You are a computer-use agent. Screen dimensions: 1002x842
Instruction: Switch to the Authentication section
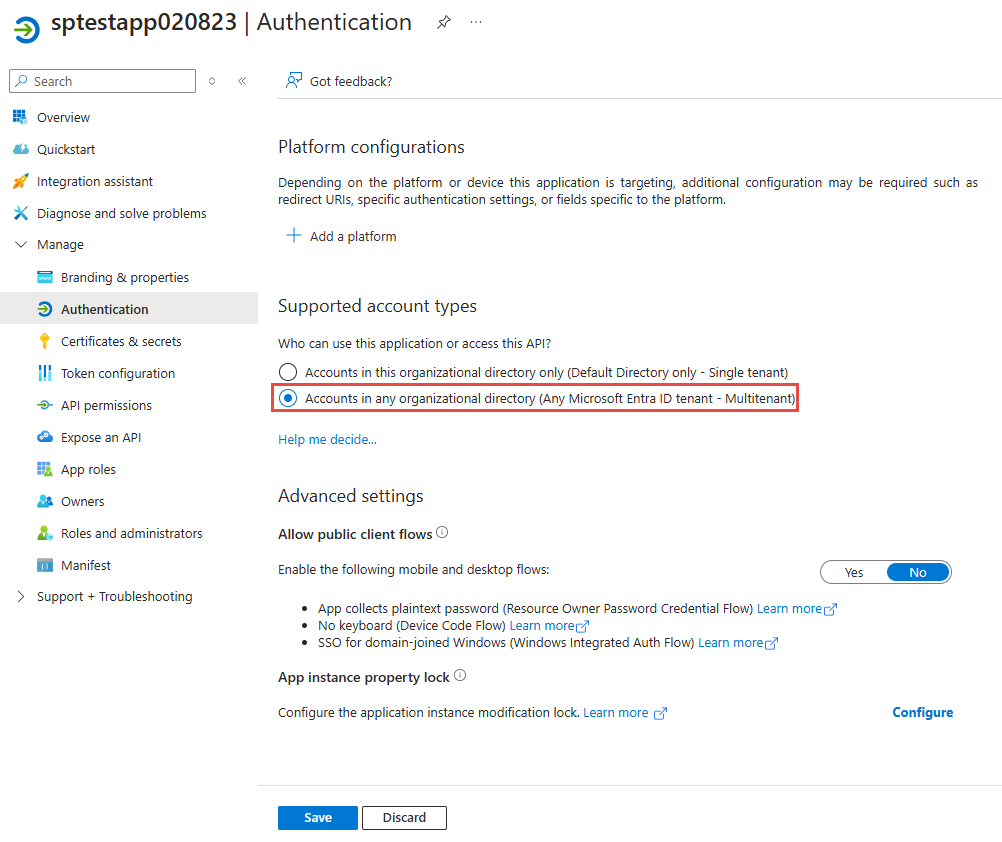pyautogui.click(x=103, y=308)
